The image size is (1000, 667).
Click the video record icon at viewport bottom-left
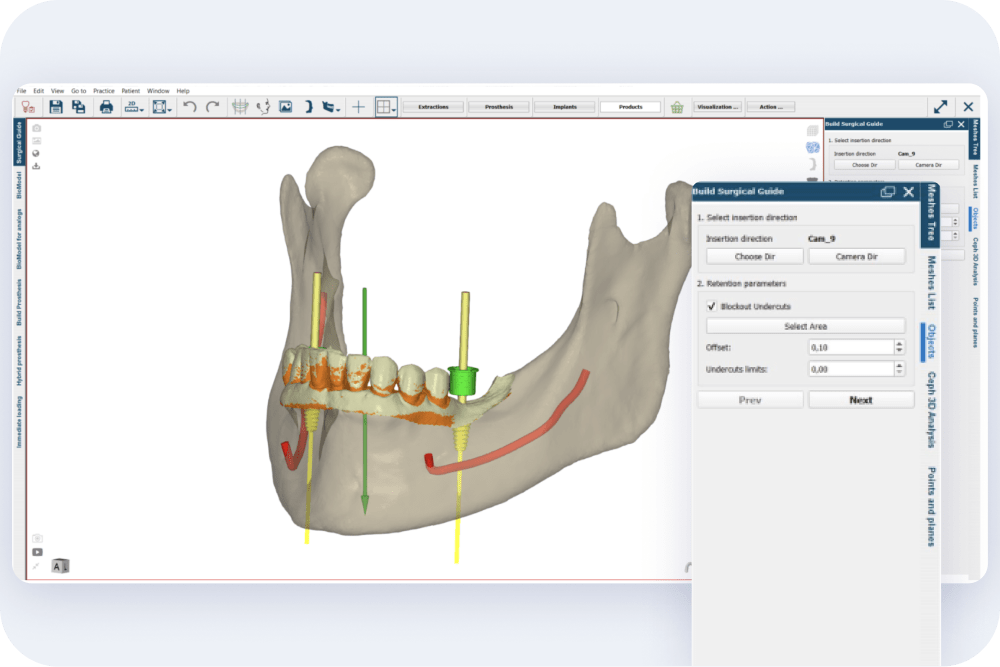[x=38, y=552]
